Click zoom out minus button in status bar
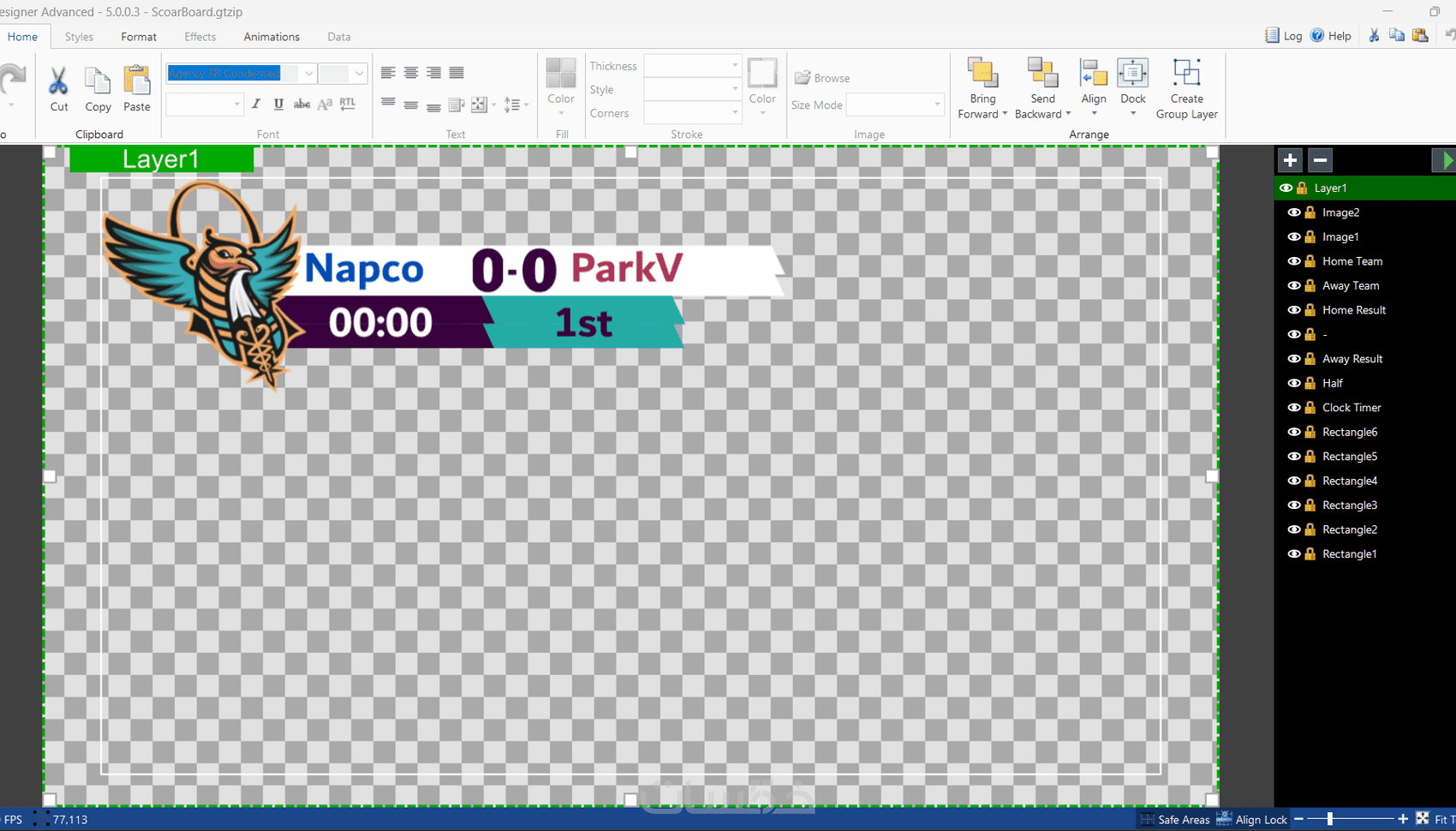Image resolution: width=1456 pixels, height=831 pixels. click(1298, 819)
